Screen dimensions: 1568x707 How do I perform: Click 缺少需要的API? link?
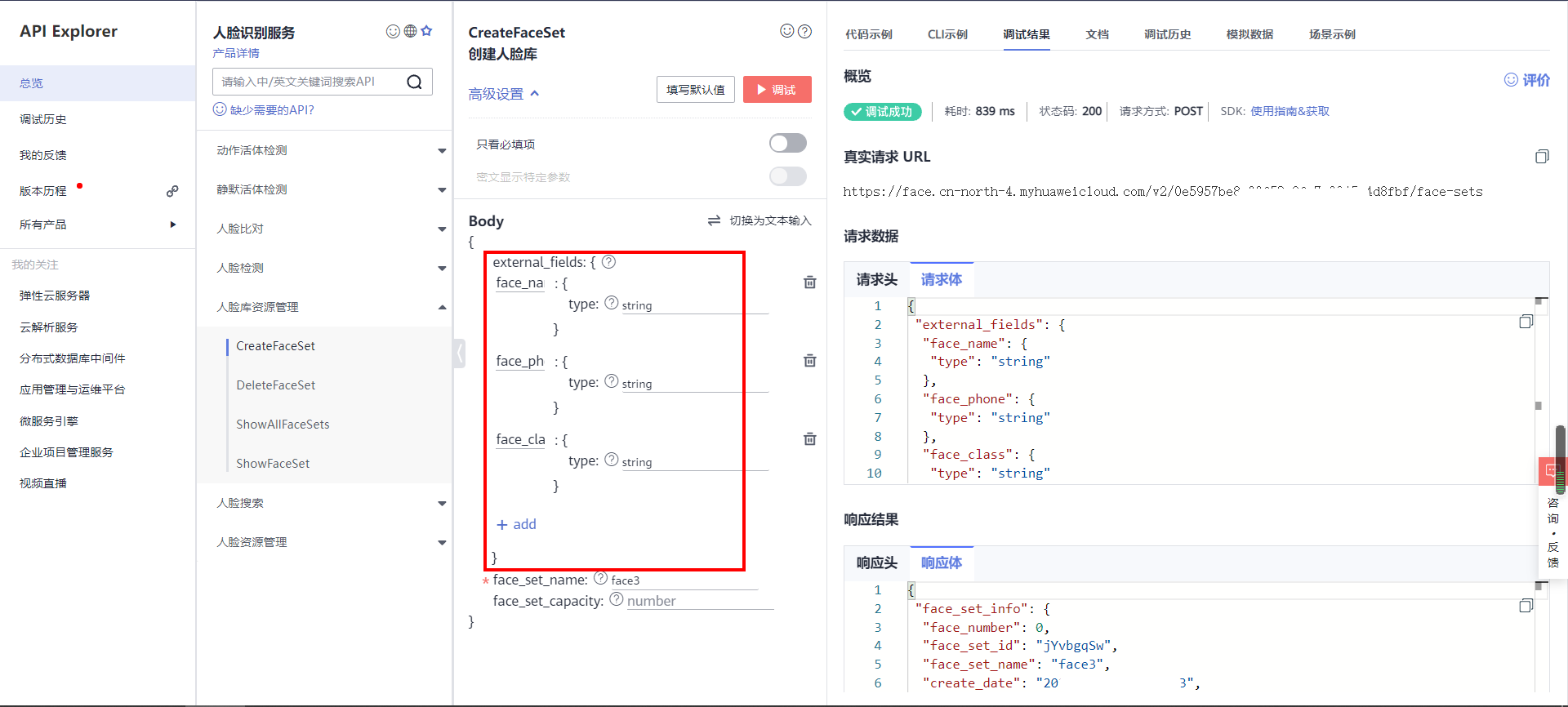click(264, 109)
